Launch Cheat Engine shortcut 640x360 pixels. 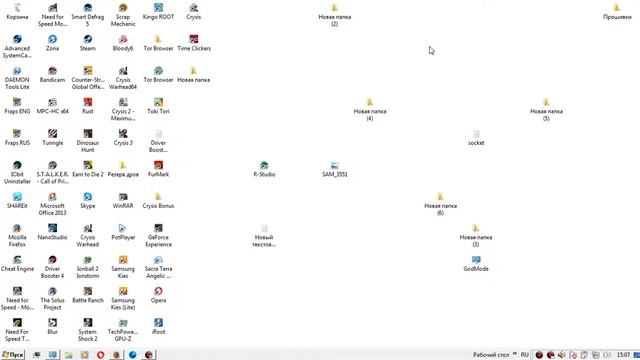[17, 263]
